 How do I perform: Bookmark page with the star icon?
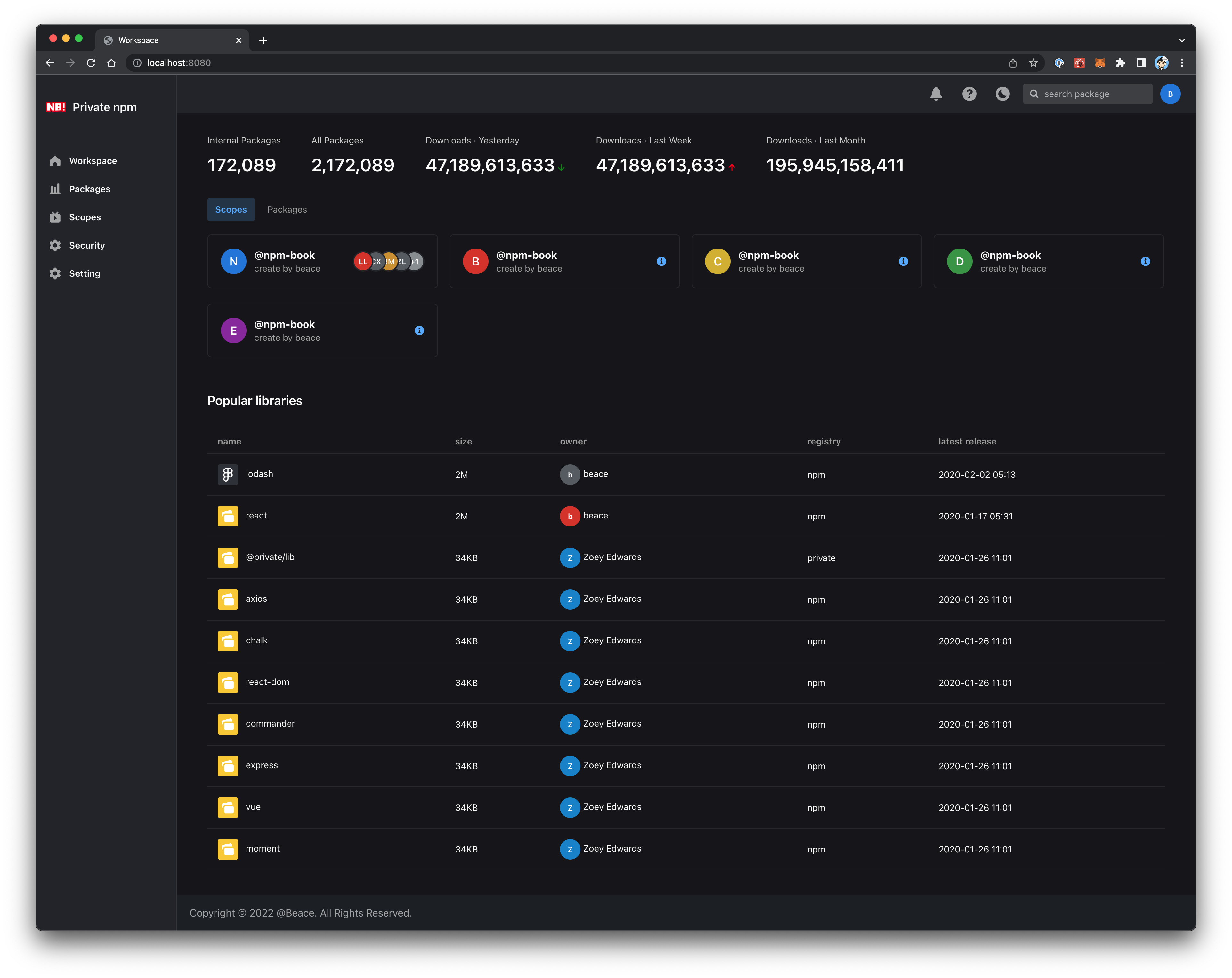(1033, 63)
